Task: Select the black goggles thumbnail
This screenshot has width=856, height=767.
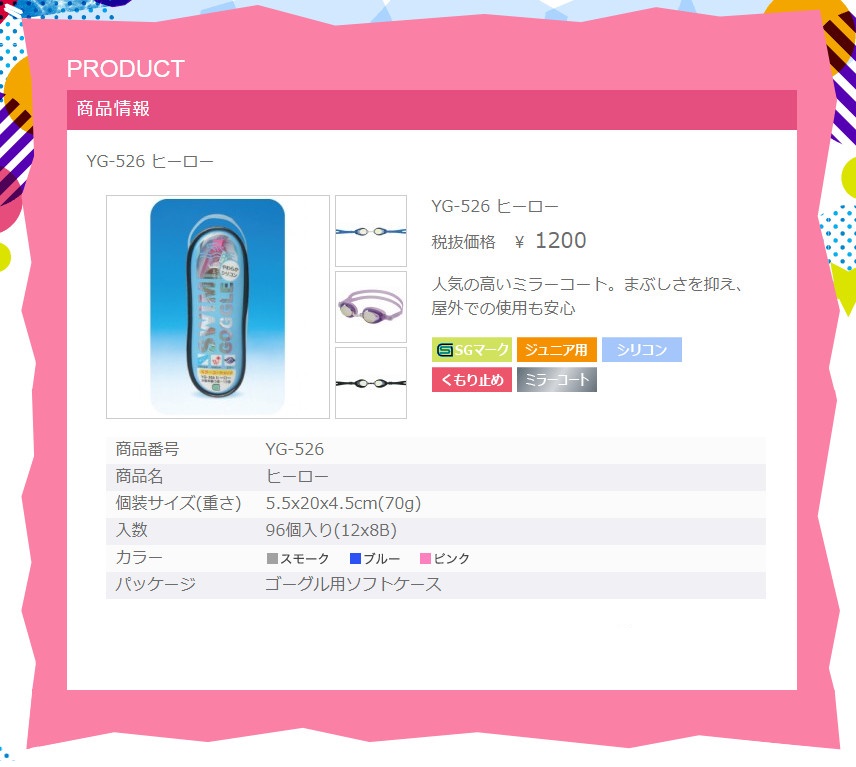Action: [371, 383]
